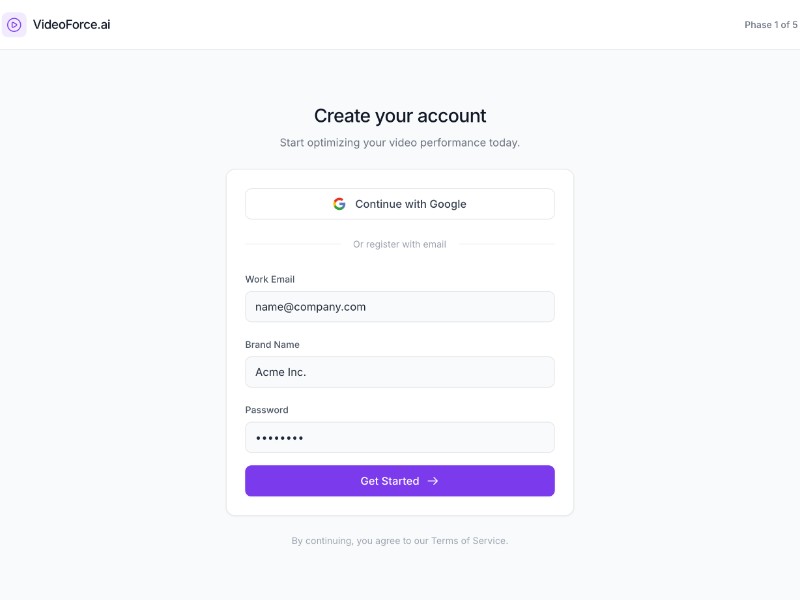This screenshot has height=600, width=800.
Task: Click the Google G logo icon
Action: pyautogui.click(x=339, y=204)
